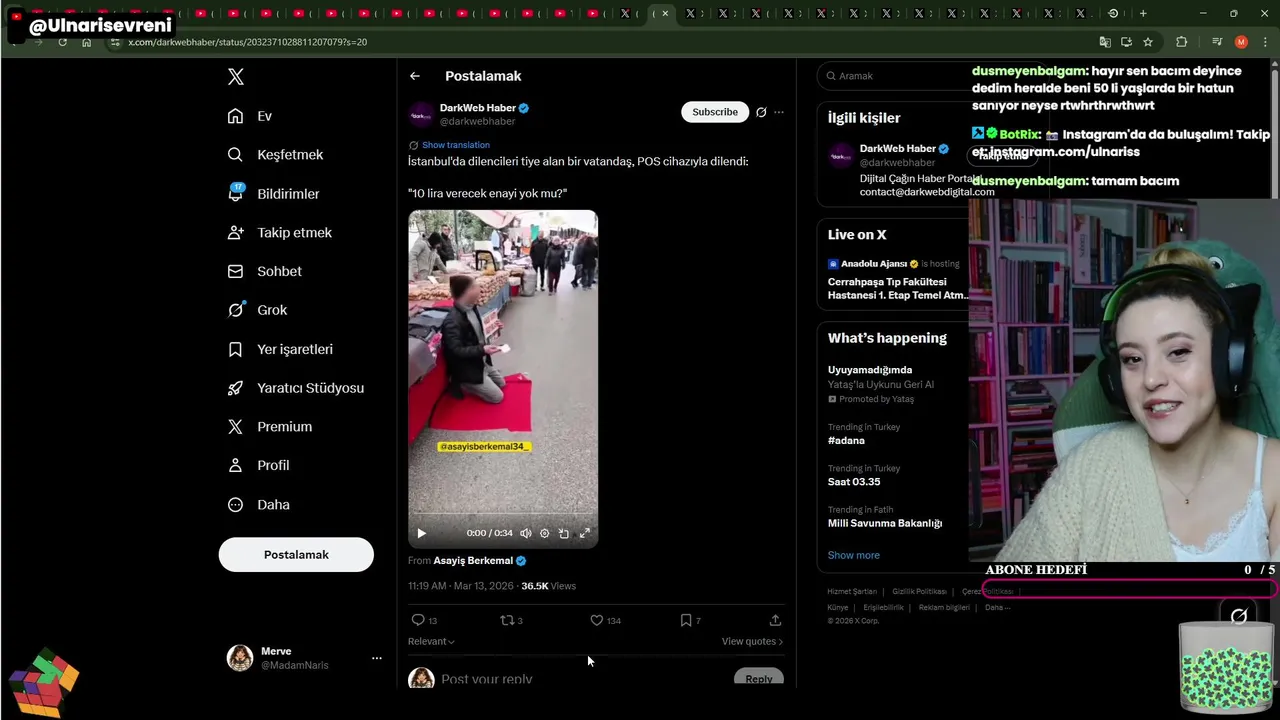Like the post with heart icon
Screen dimensions: 1280x720
tap(597, 620)
